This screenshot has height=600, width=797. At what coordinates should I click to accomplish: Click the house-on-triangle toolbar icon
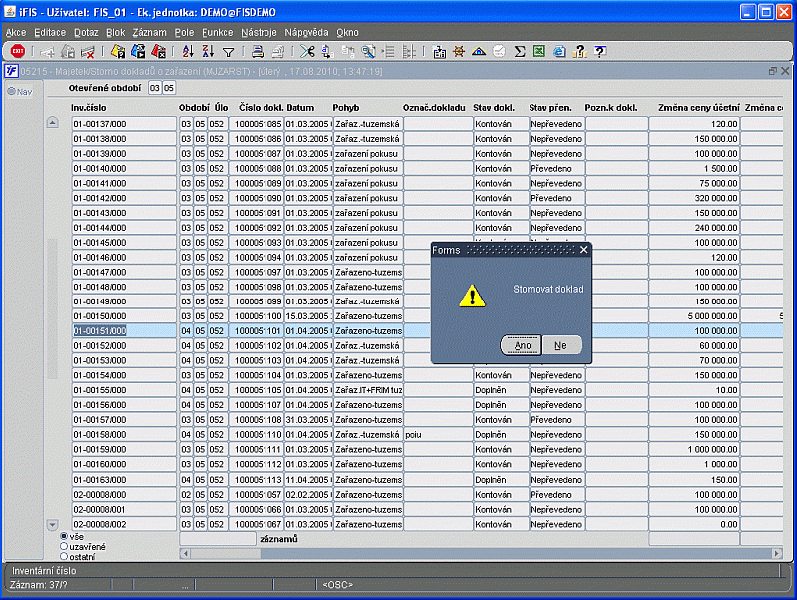(x=479, y=51)
